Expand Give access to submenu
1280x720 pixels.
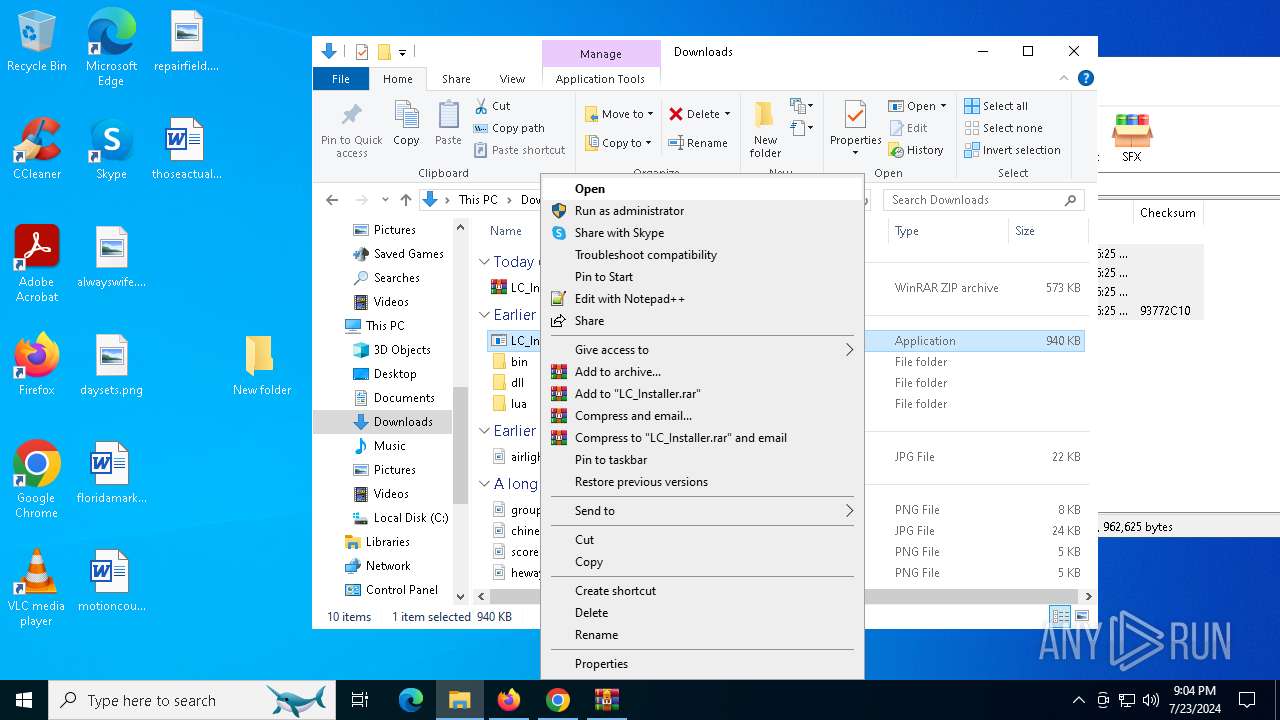click(x=702, y=350)
